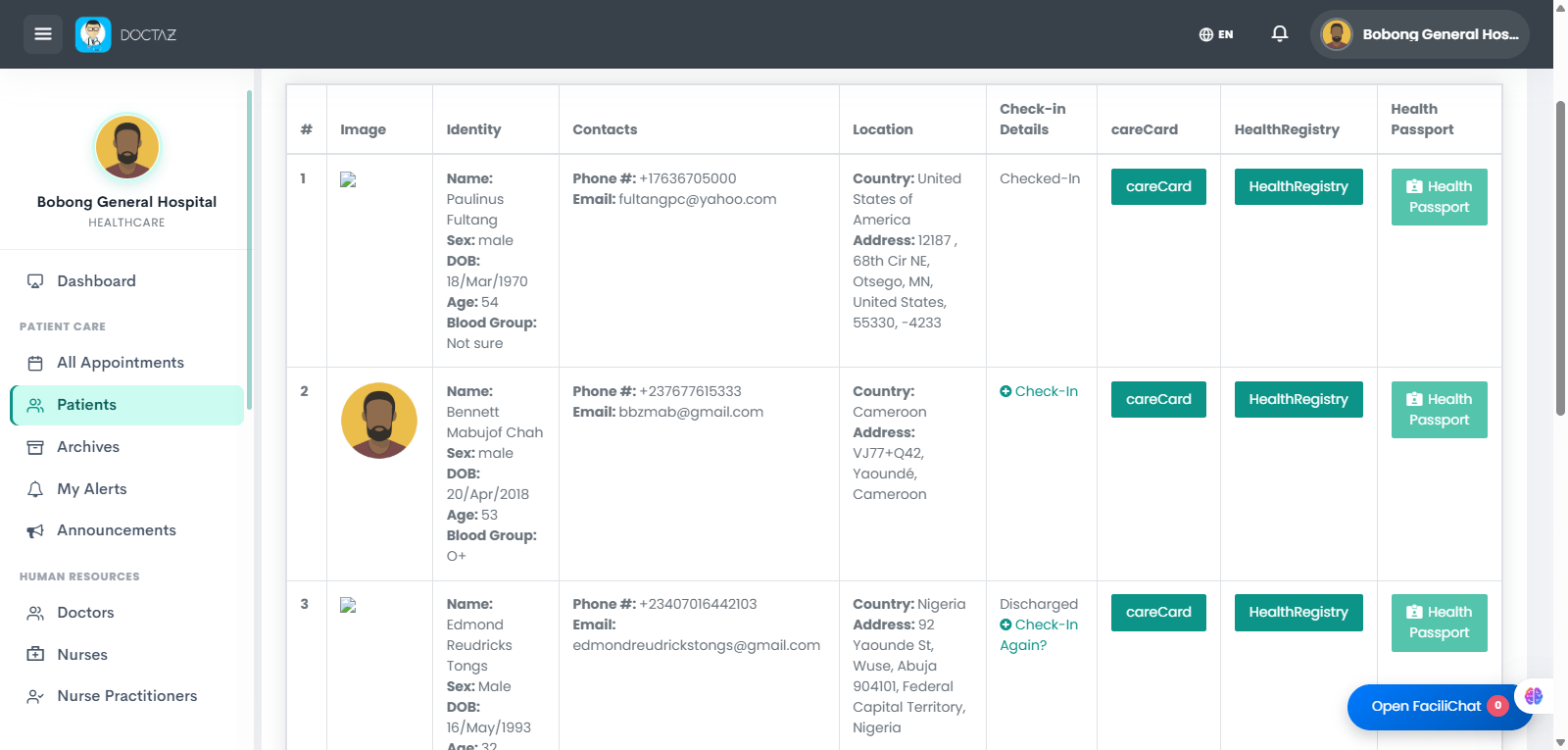Image resolution: width=1568 pixels, height=750 pixels.
Task: Click the Nurses medical kit icon
Action: coord(35,655)
